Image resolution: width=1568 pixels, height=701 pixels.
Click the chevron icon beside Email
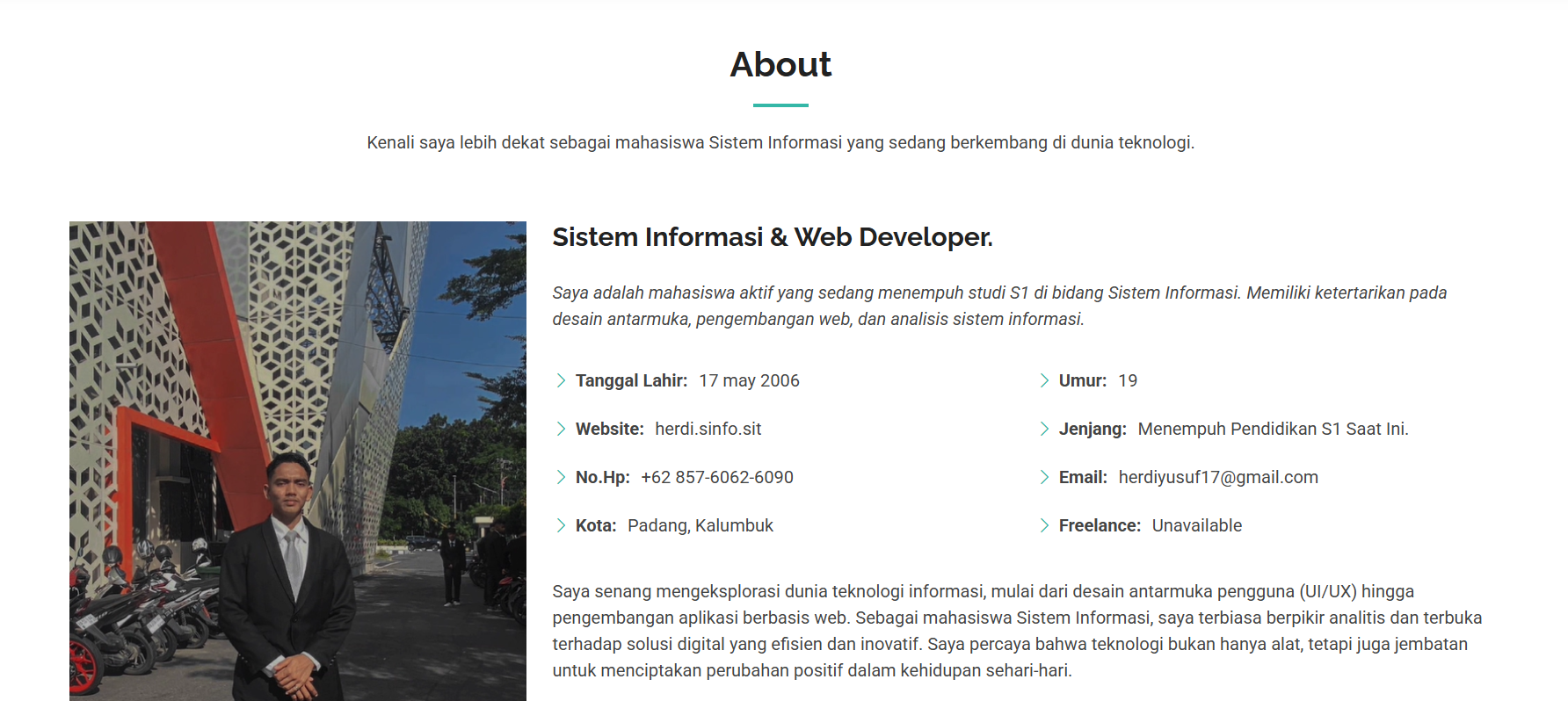(1044, 477)
